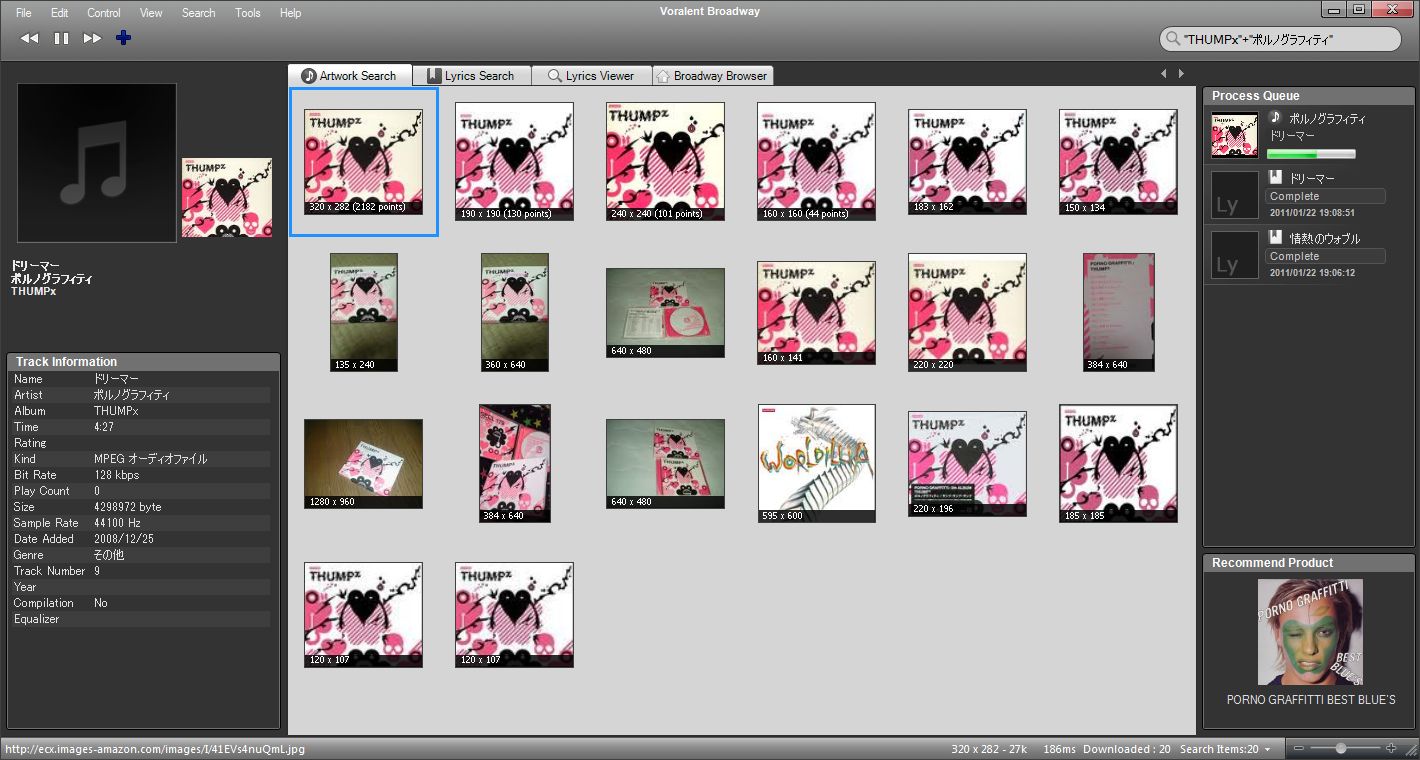
Task: Click the Process Queue panel header
Action: coord(1309,96)
